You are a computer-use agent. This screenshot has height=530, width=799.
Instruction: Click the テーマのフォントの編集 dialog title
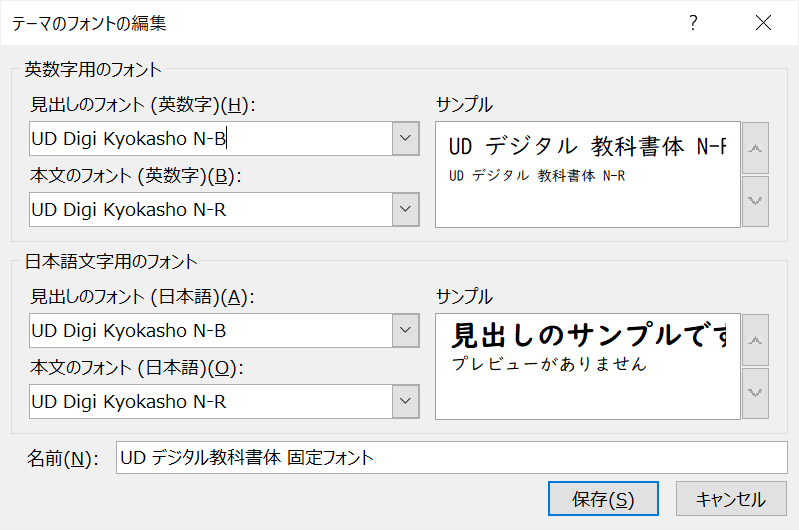click(x=89, y=23)
